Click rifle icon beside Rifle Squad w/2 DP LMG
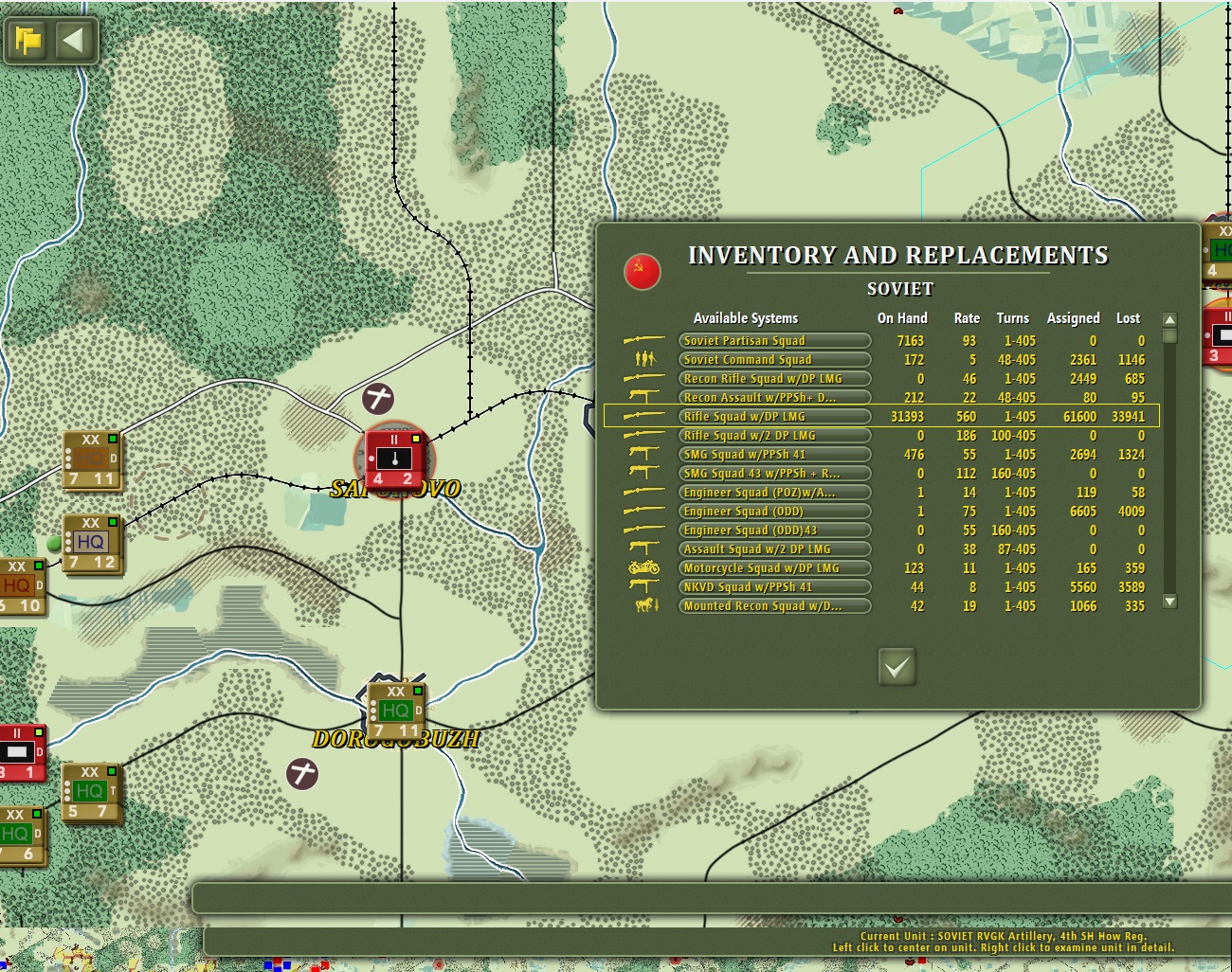 pos(643,435)
